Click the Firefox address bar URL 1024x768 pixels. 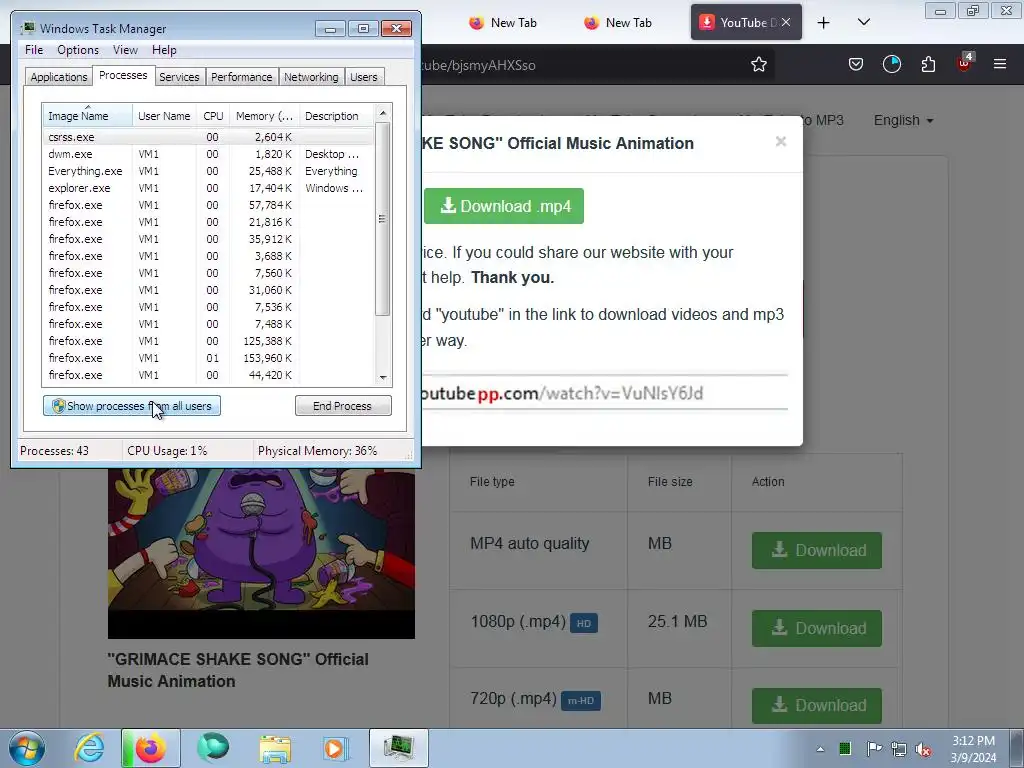tap(477, 65)
